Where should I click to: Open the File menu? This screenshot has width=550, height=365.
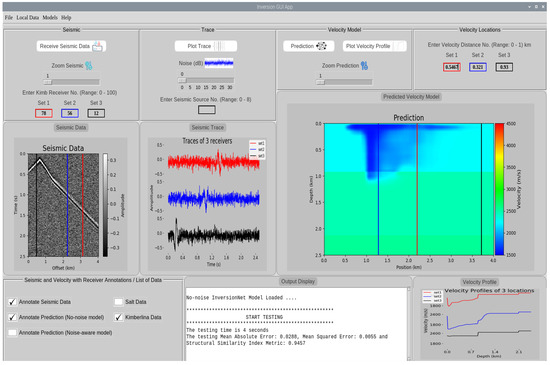click(8, 18)
